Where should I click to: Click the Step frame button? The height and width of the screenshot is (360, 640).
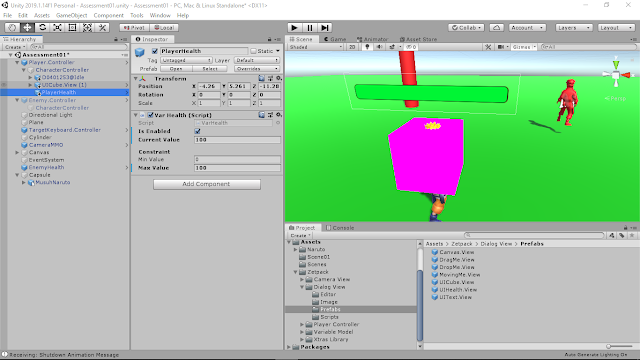(325, 27)
